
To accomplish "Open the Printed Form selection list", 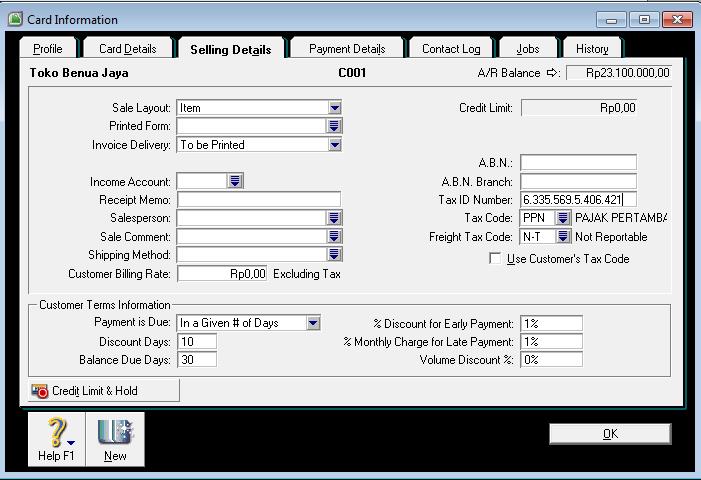I will click(x=334, y=126).
